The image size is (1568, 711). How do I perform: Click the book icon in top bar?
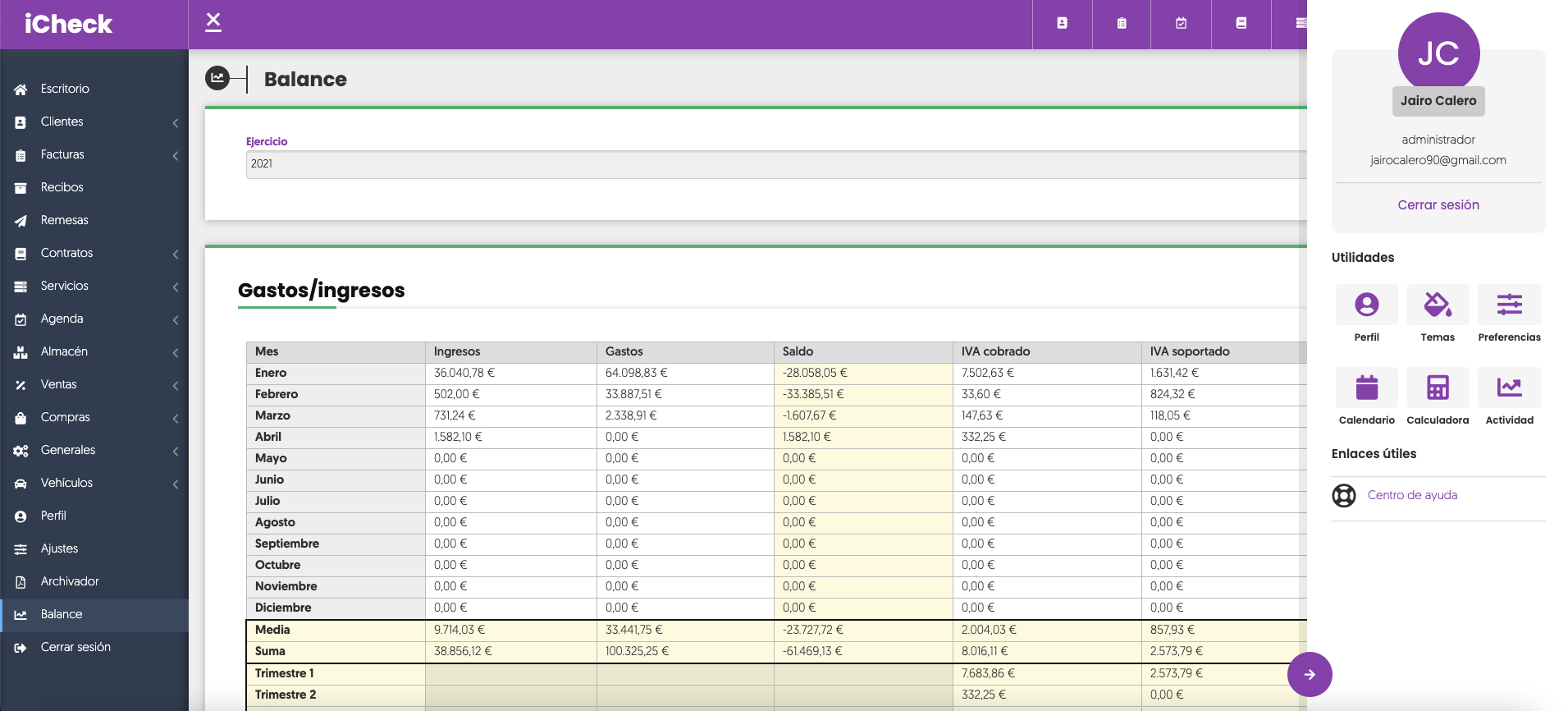pyautogui.click(x=1241, y=24)
